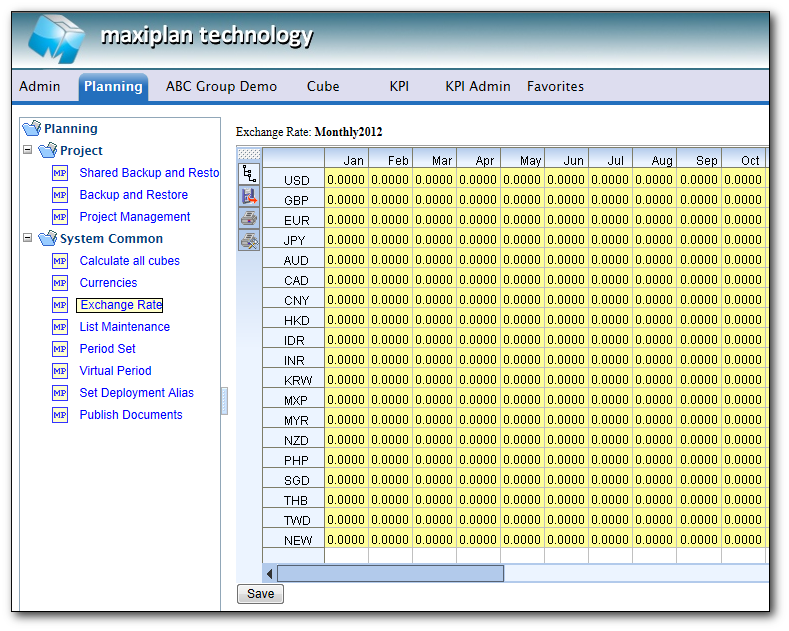
Task: Switch to the KPI Admin tab
Action: 477,87
